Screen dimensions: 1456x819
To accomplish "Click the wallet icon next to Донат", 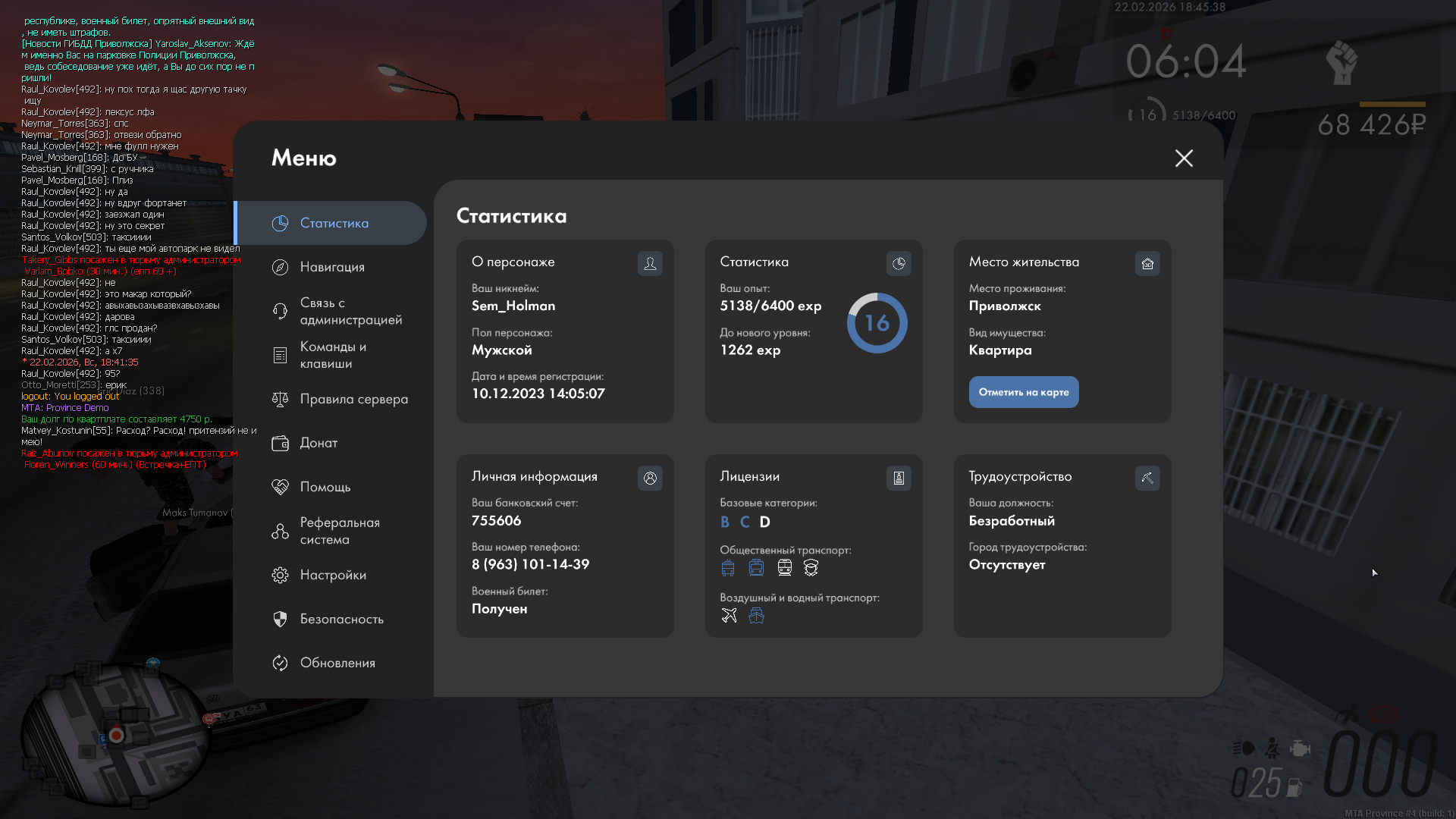I will pos(280,443).
